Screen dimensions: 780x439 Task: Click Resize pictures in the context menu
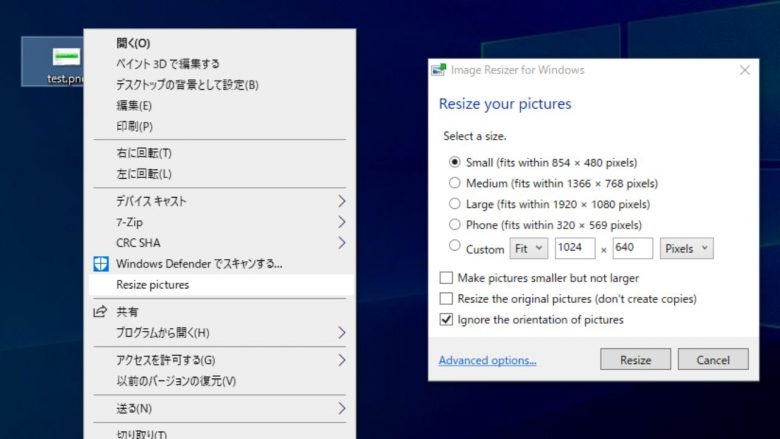(x=220, y=285)
